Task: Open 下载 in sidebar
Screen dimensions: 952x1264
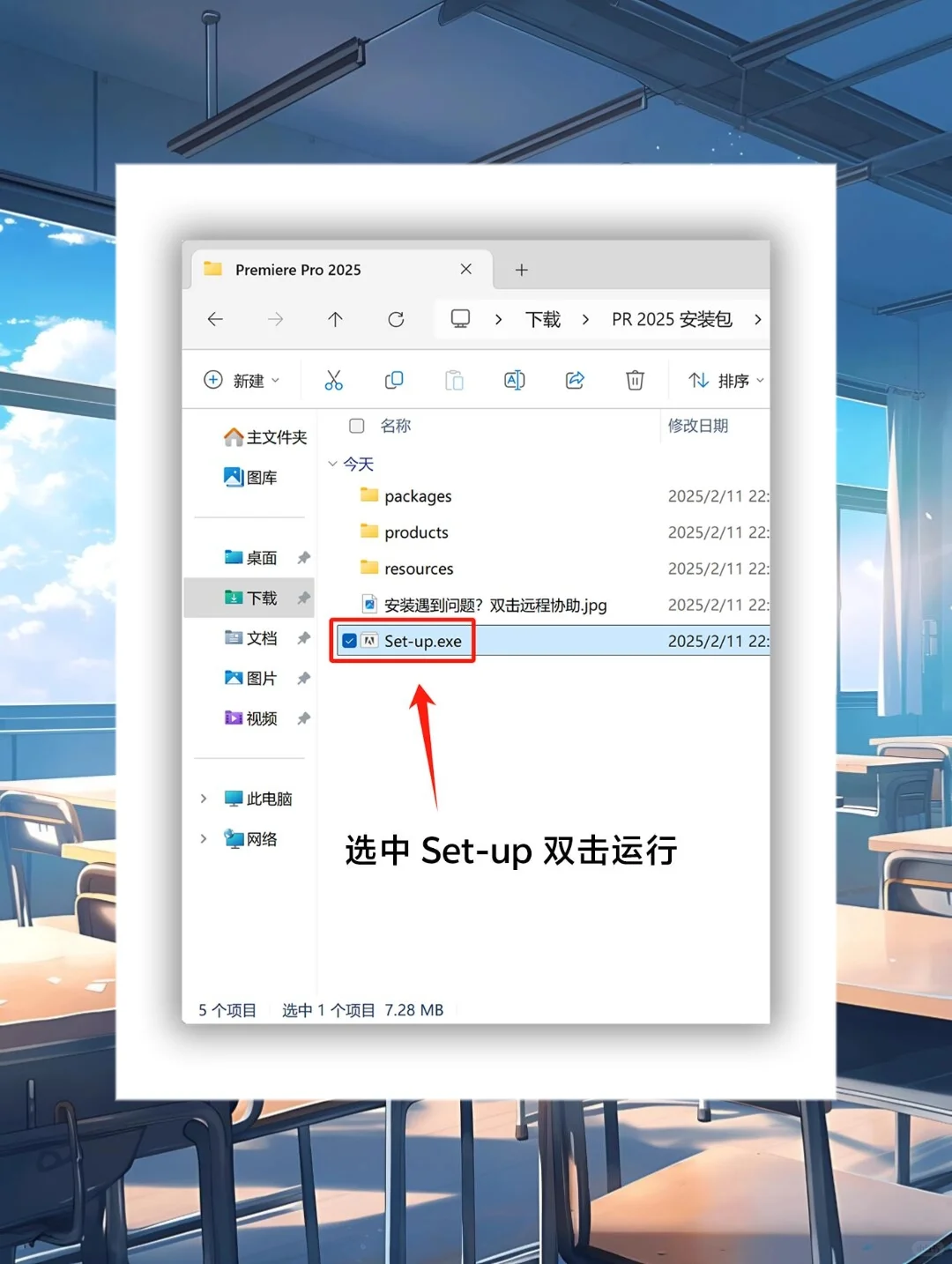Action: tap(251, 598)
